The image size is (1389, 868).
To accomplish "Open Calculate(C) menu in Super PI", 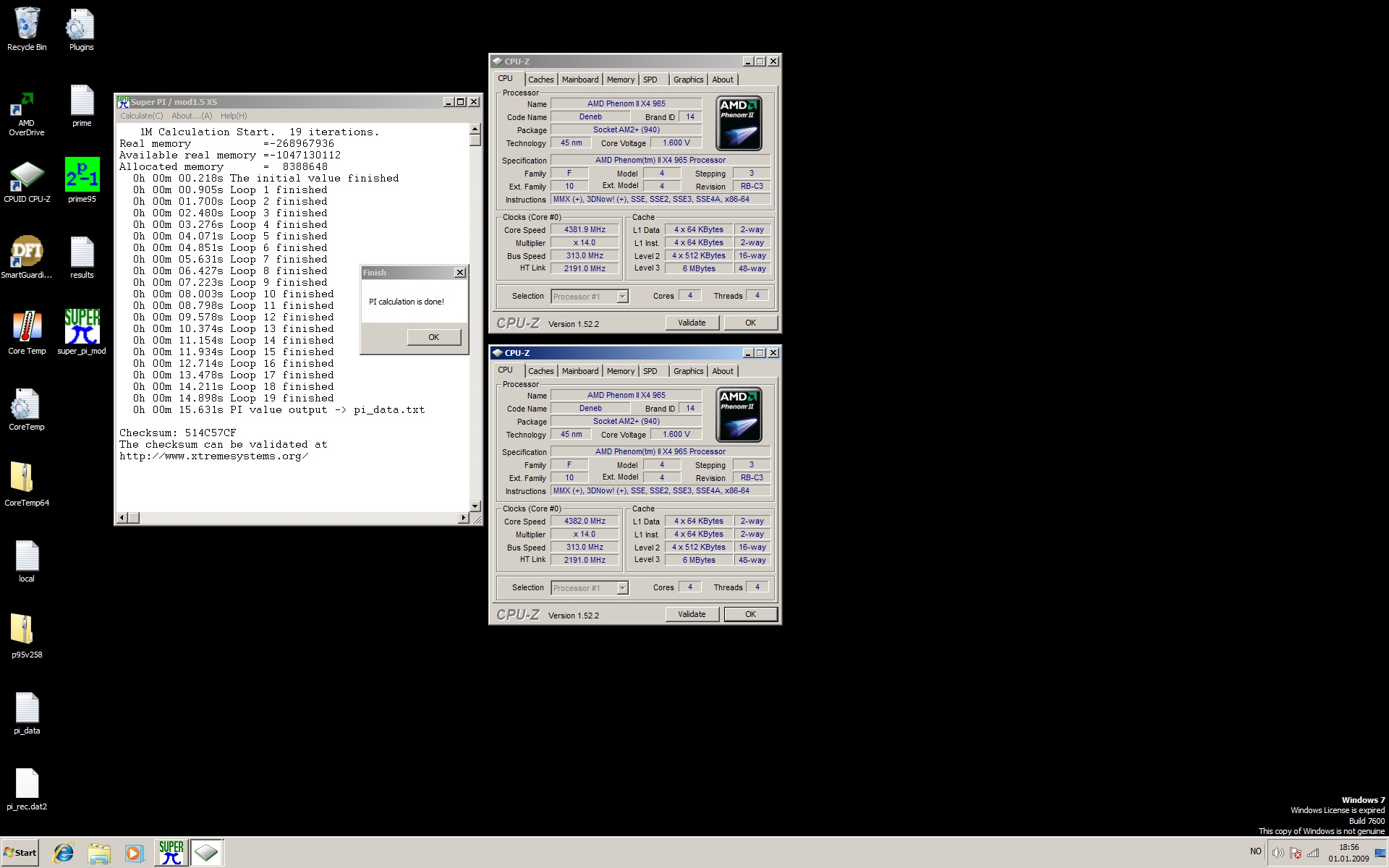I will click(142, 116).
